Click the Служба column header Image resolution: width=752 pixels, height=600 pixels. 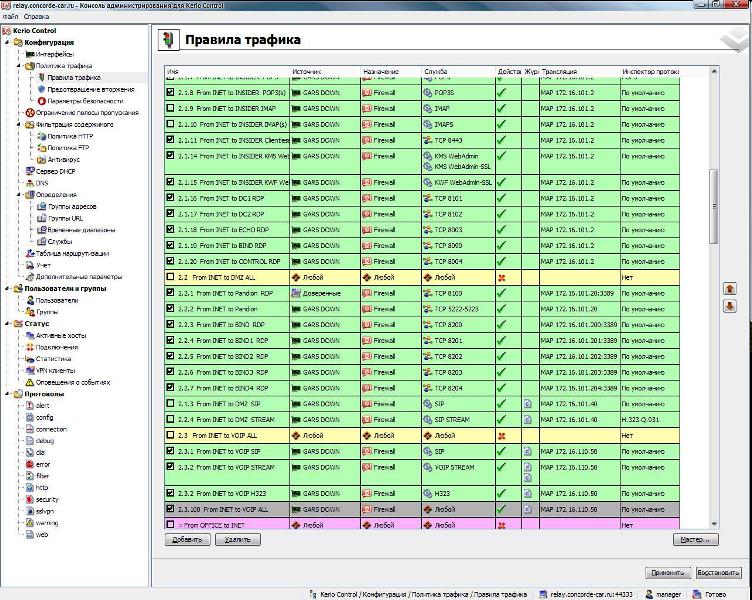(458, 71)
